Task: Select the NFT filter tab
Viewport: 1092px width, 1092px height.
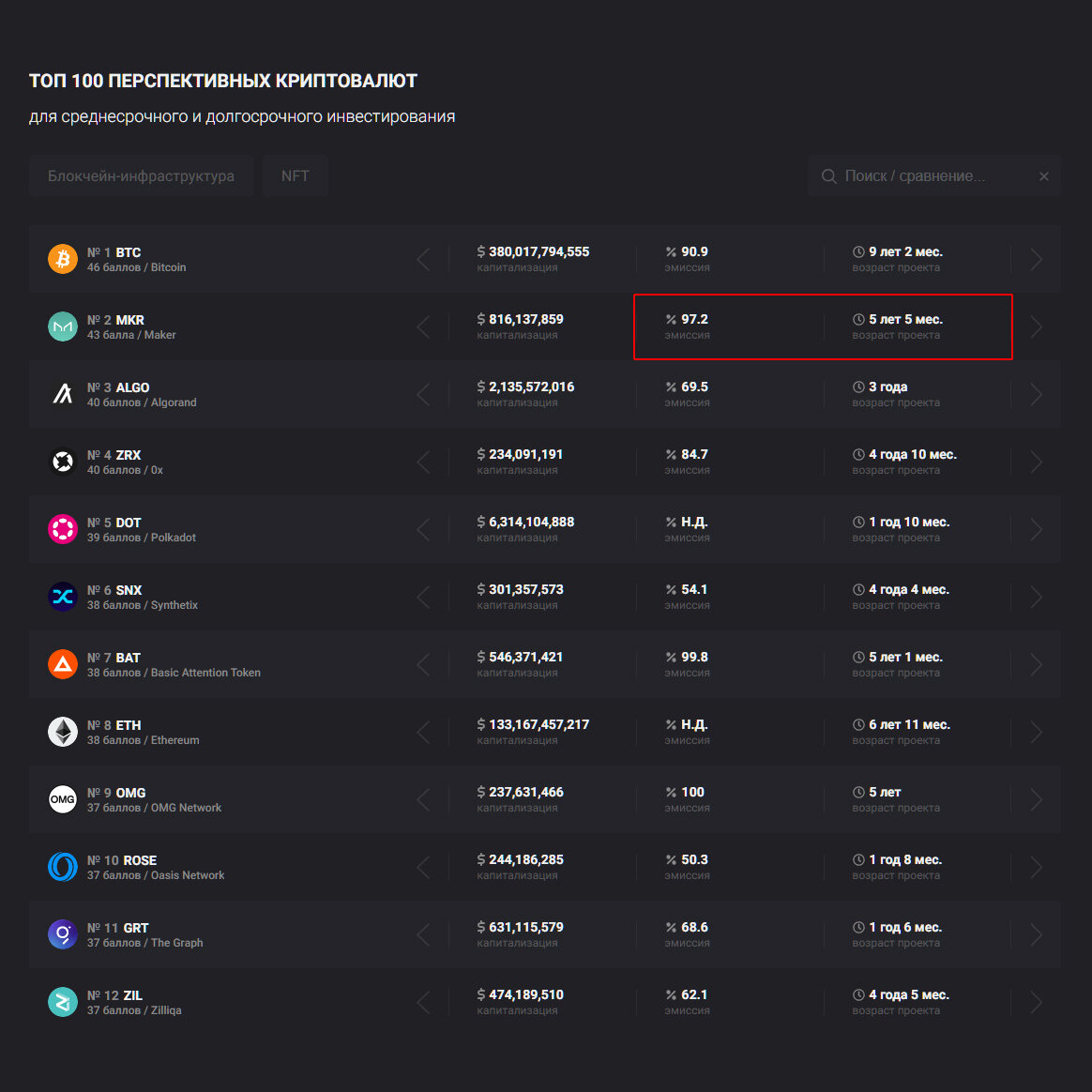Action: click(295, 176)
